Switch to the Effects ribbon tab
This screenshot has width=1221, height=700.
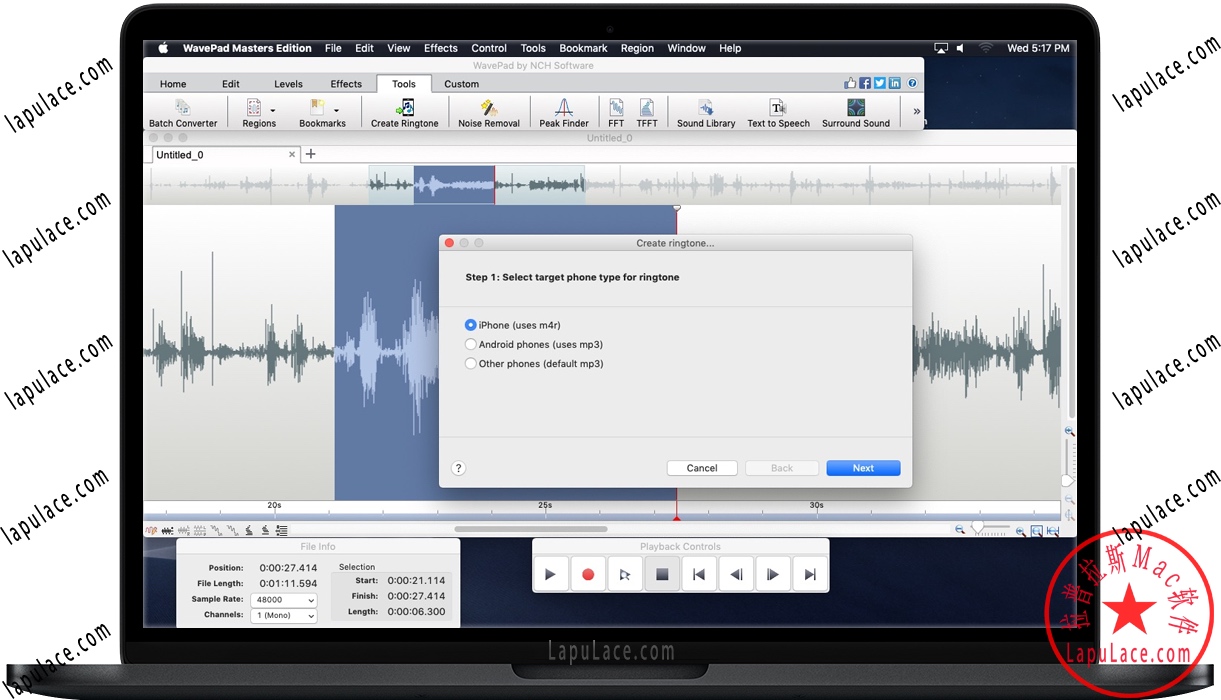346,84
